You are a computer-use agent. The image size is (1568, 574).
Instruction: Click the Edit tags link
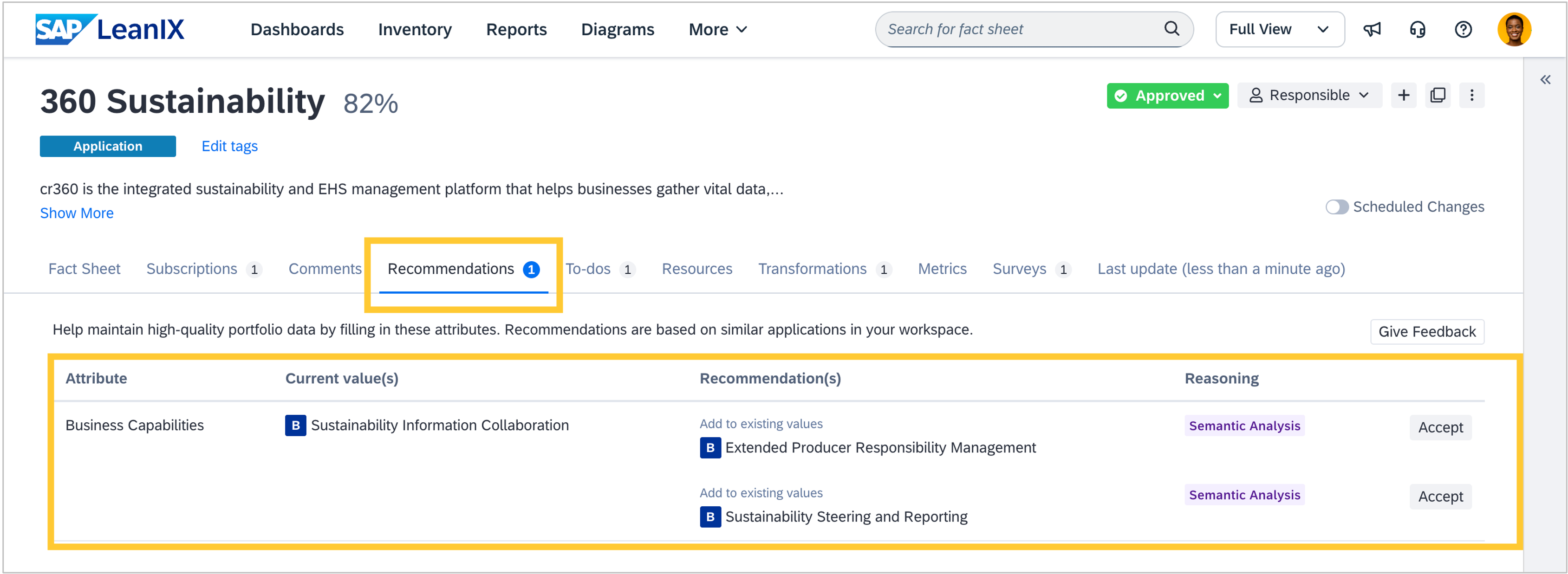coord(229,146)
